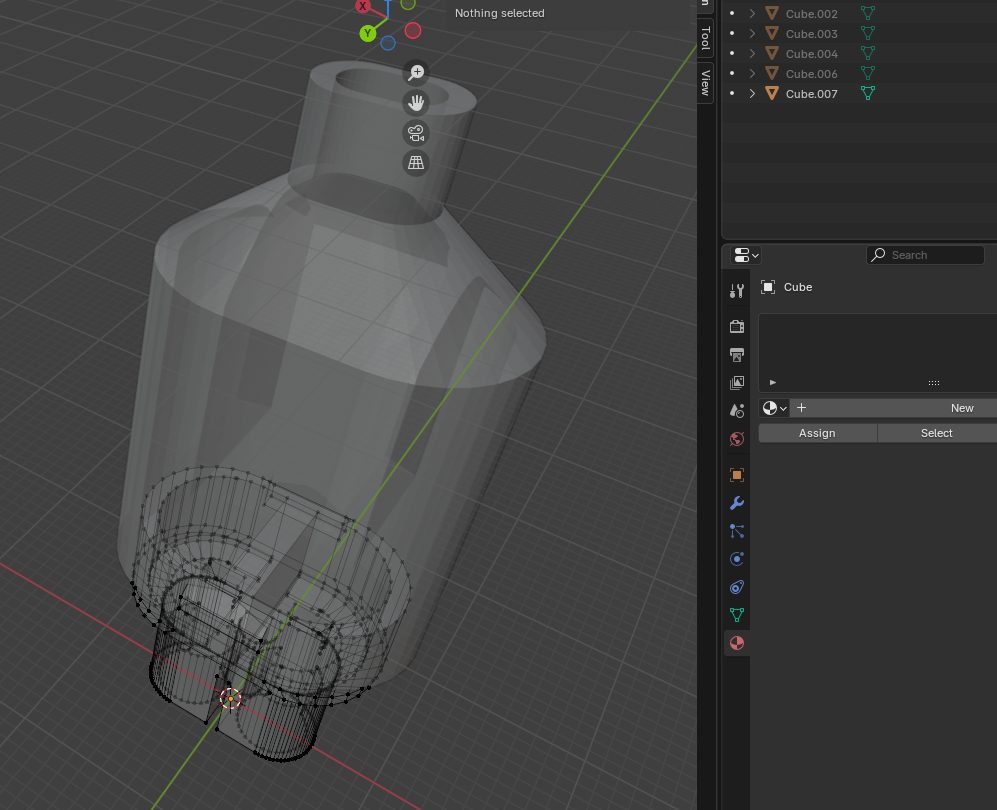Viewport: 997px width, 810px height.
Task: Click the zoom viewport magnifier icon
Action: tap(416, 73)
